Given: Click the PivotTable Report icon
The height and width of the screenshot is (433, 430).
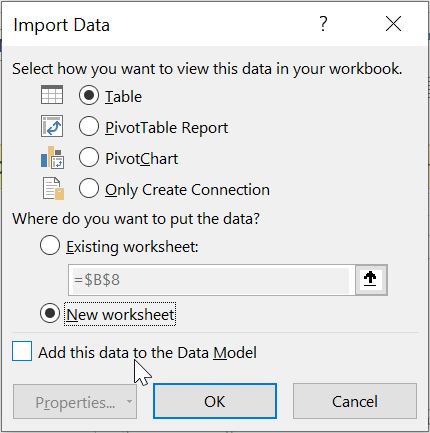Looking at the screenshot, I should pos(52,126).
